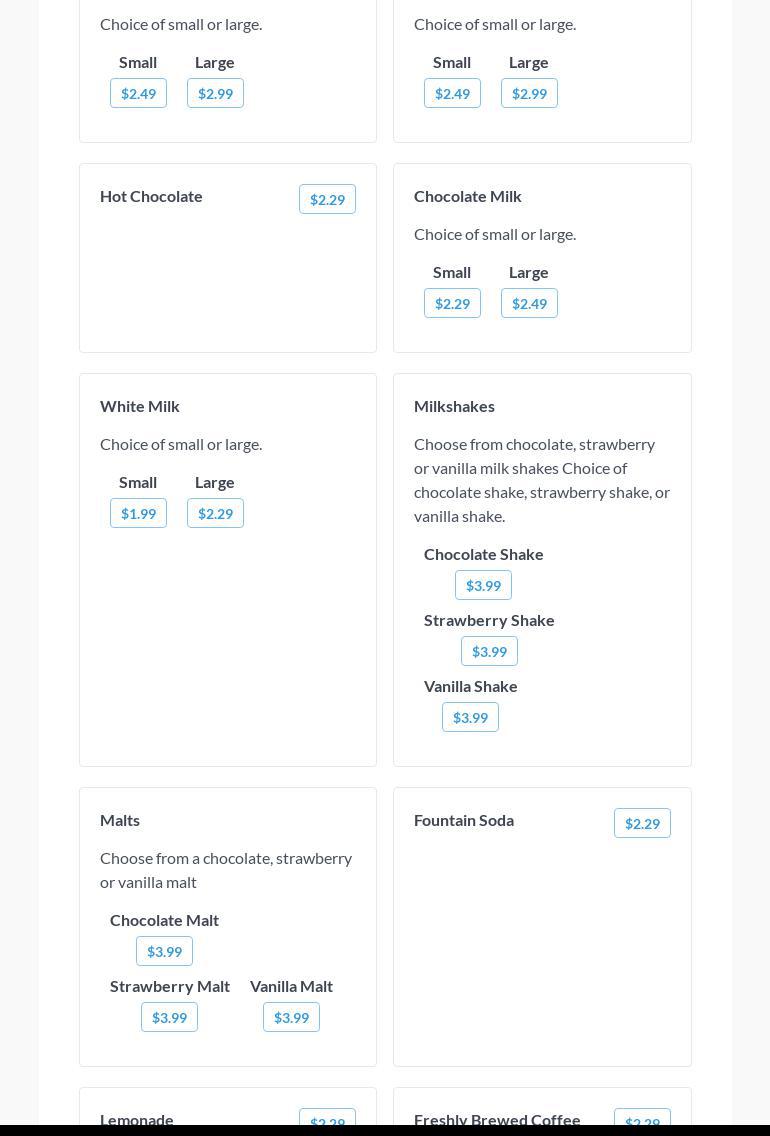The height and width of the screenshot is (1136, 770).
Task: Add Chocolate Shake for $3.99
Action: 483,585
